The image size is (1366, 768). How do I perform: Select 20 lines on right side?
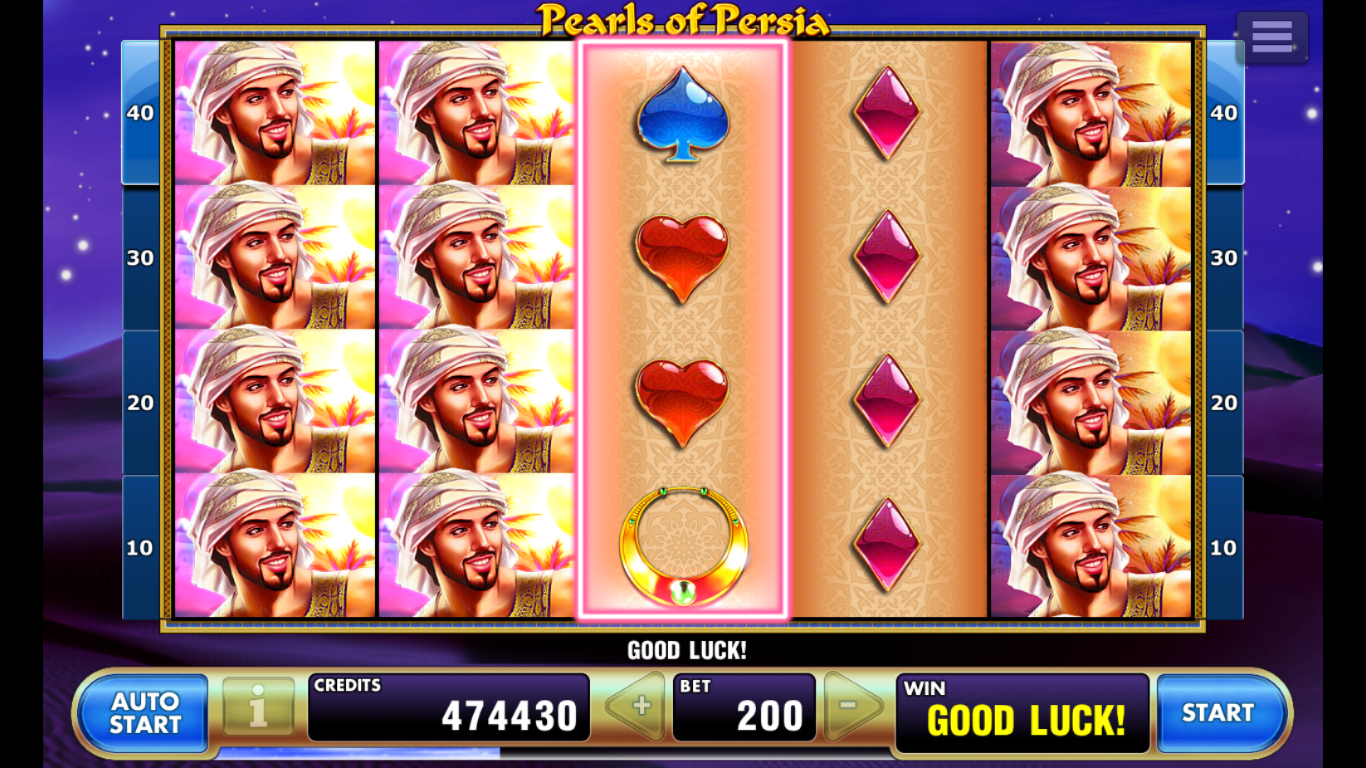(x=1224, y=403)
